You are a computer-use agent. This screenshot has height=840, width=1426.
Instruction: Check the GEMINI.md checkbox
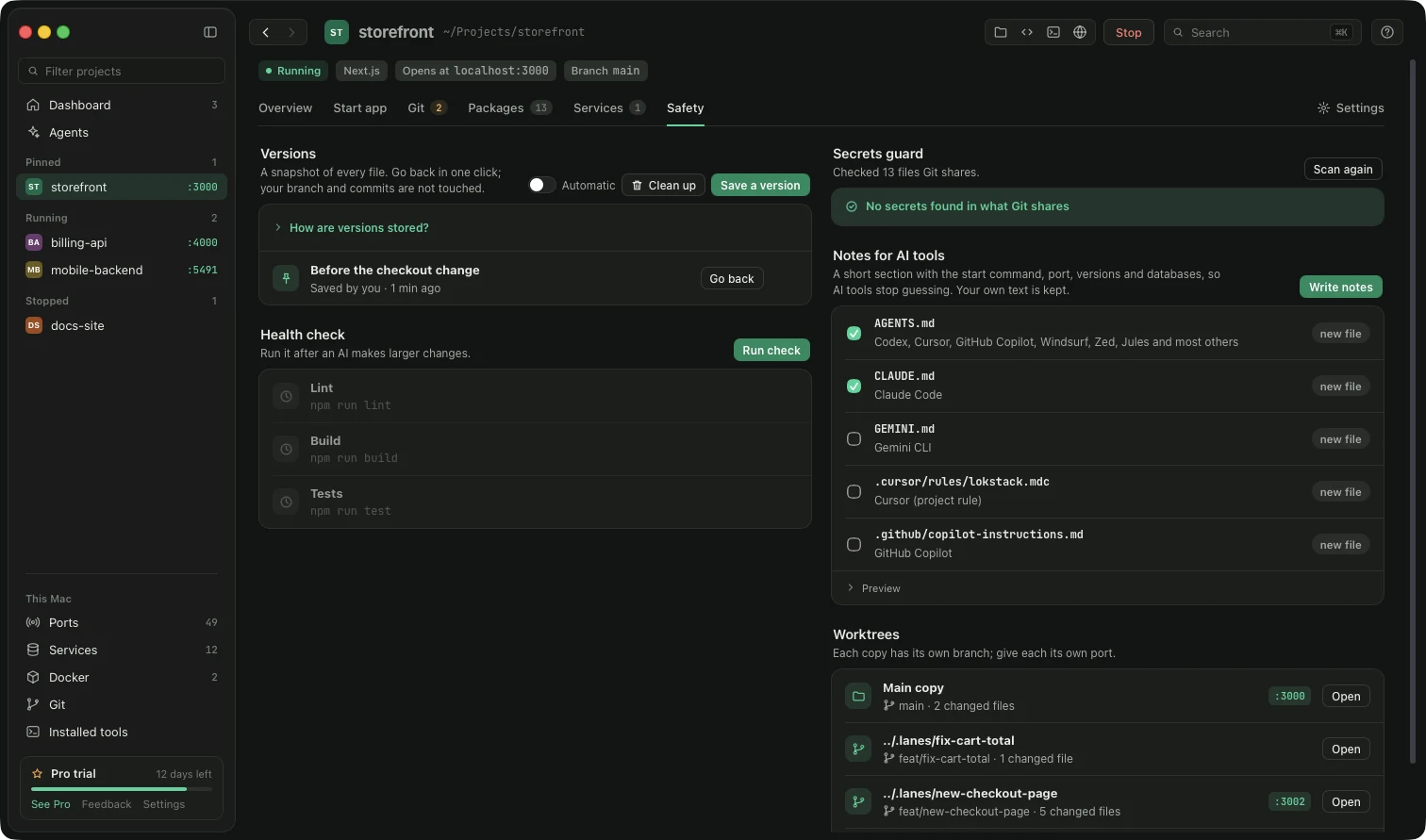pyautogui.click(x=854, y=439)
